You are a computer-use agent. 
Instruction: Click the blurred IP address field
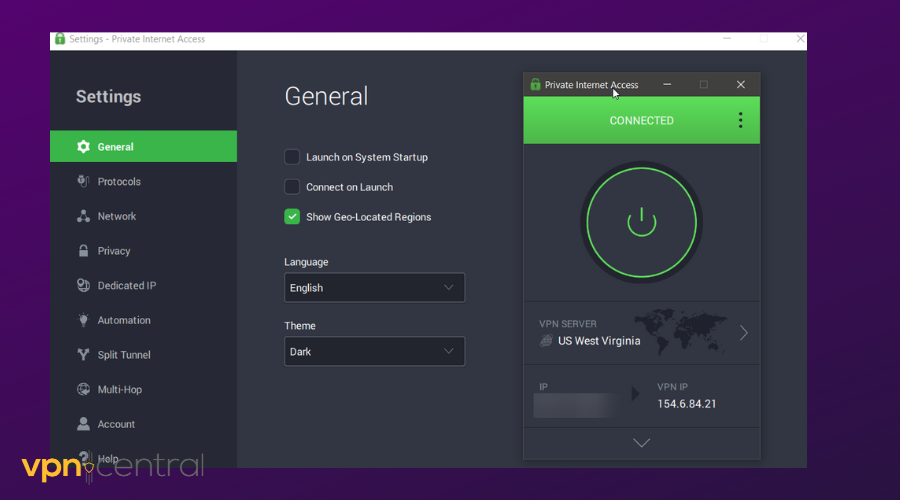click(577, 405)
